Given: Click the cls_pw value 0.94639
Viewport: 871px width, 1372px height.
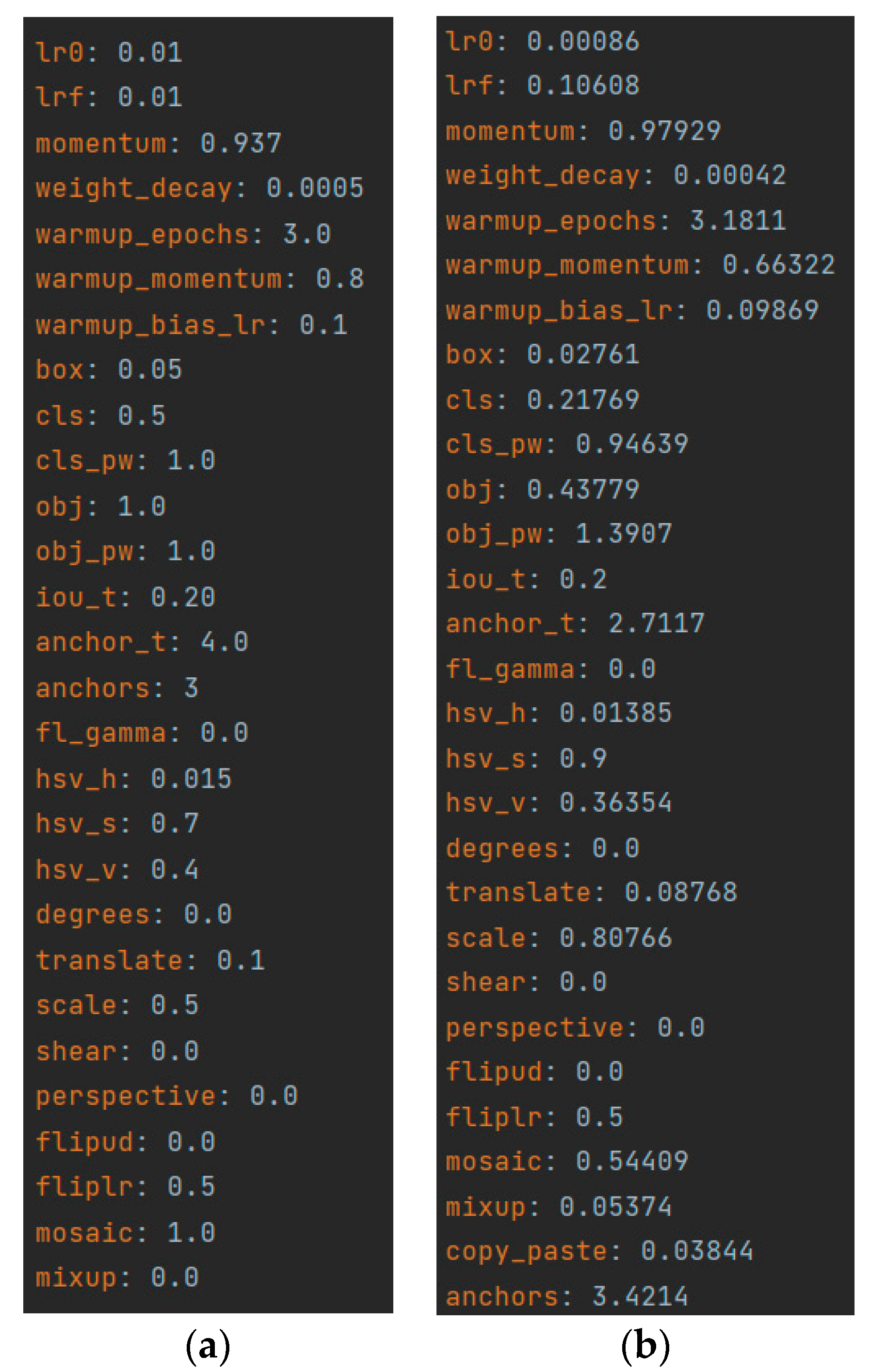Looking at the screenshot, I should pyautogui.click(x=631, y=444).
